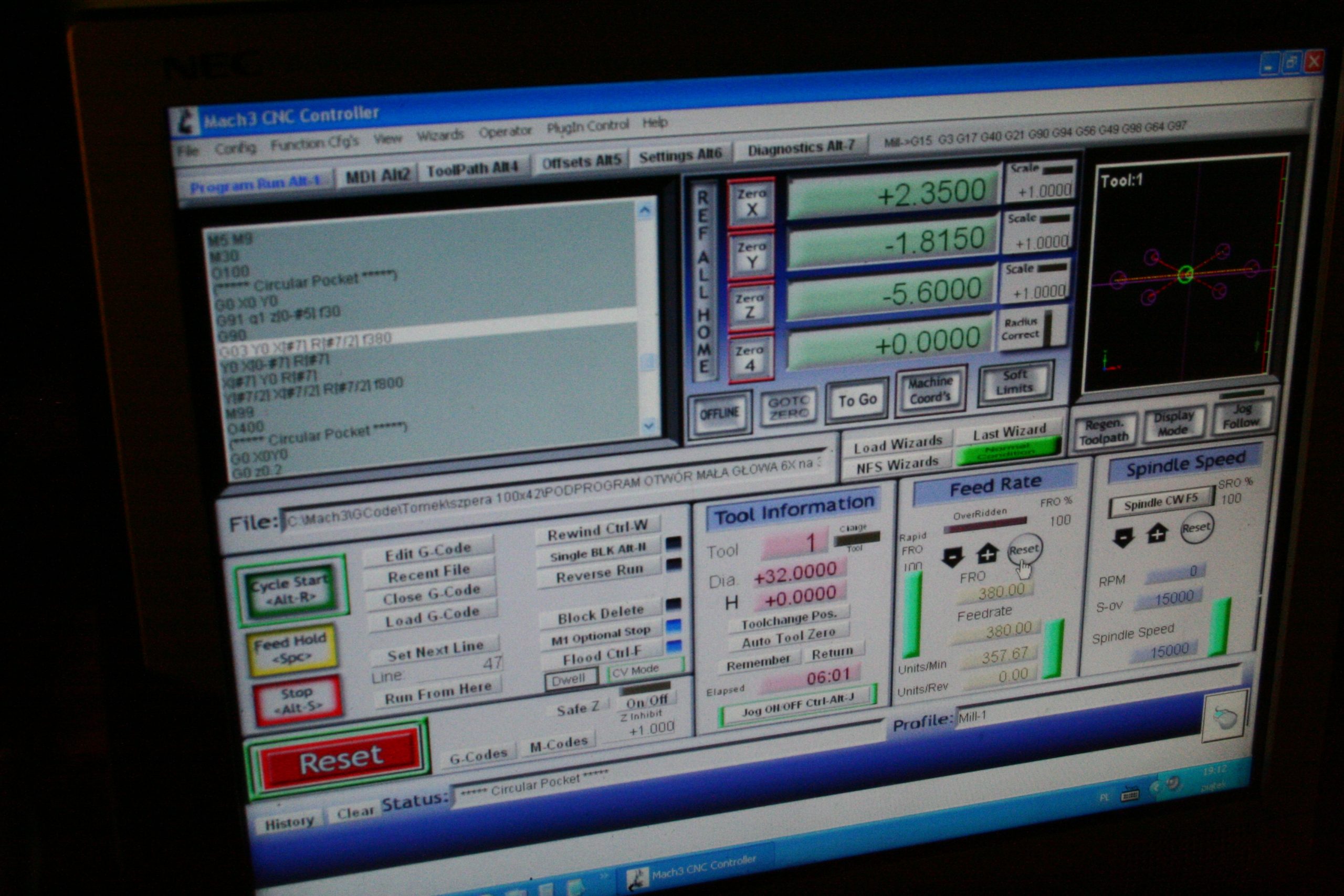The image size is (1344, 896).
Task: Toggle Block Delete option
Action: click(600, 614)
